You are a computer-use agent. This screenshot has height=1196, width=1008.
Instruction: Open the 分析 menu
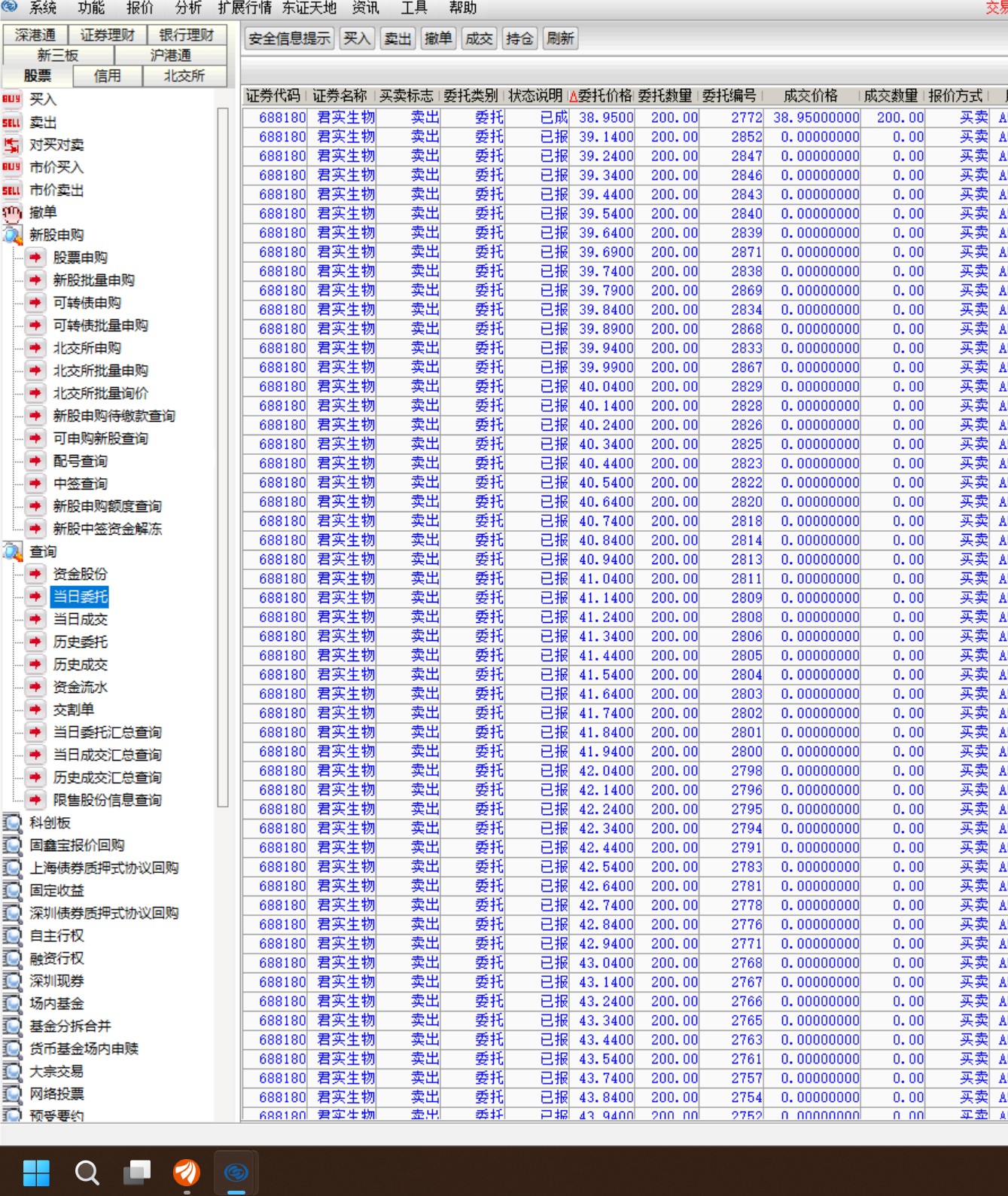(x=188, y=8)
